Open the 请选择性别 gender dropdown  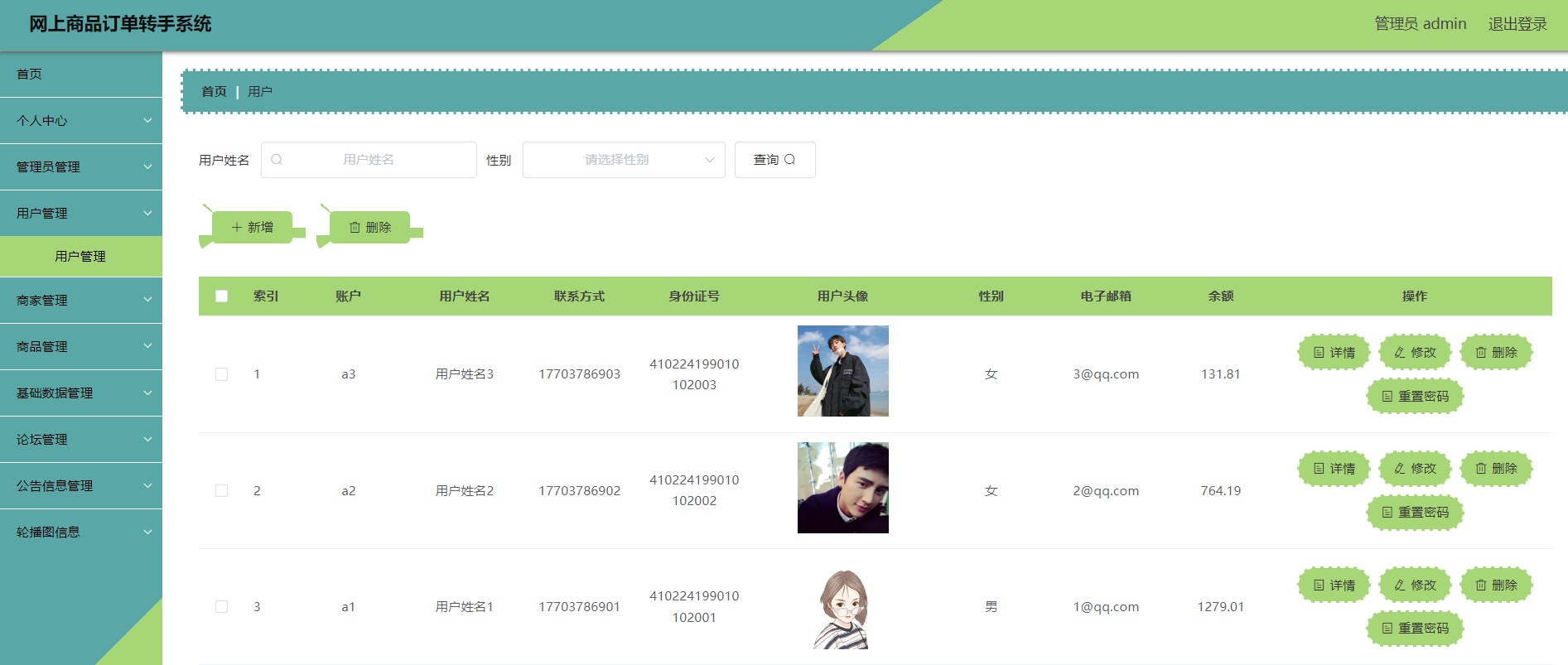(x=624, y=160)
